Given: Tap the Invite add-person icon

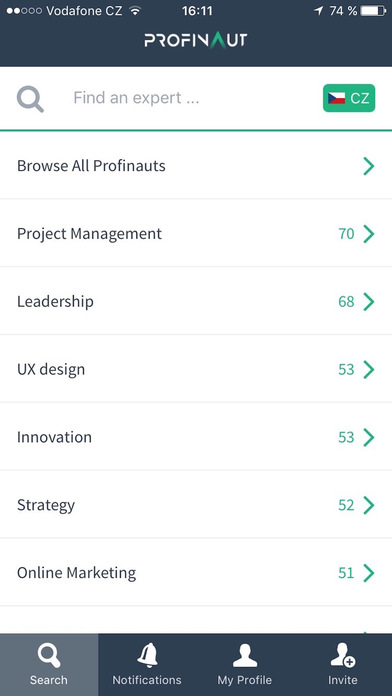Looking at the screenshot, I should [x=343, y=656].
